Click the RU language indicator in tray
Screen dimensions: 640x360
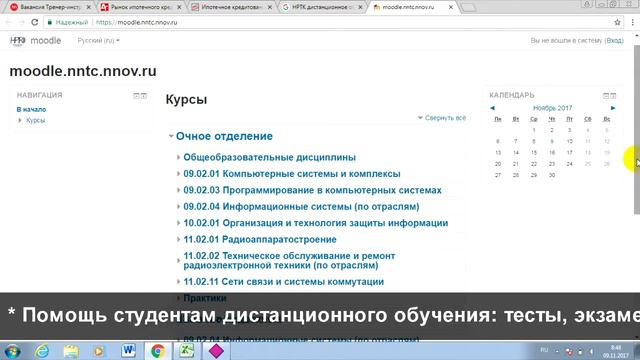544,350
